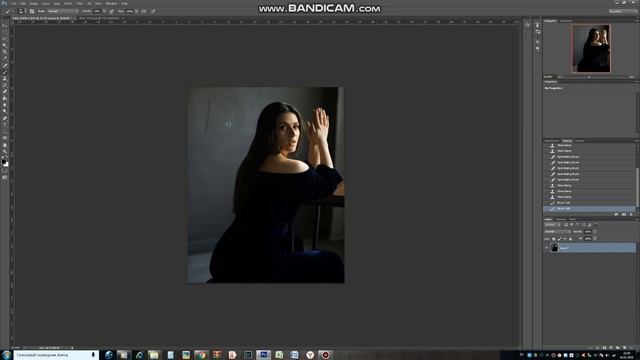Image resolution: width=640 pixels, height=360 pixels.
Task: Select the highlighted Brush Tool history state
Action: point(589,209)
